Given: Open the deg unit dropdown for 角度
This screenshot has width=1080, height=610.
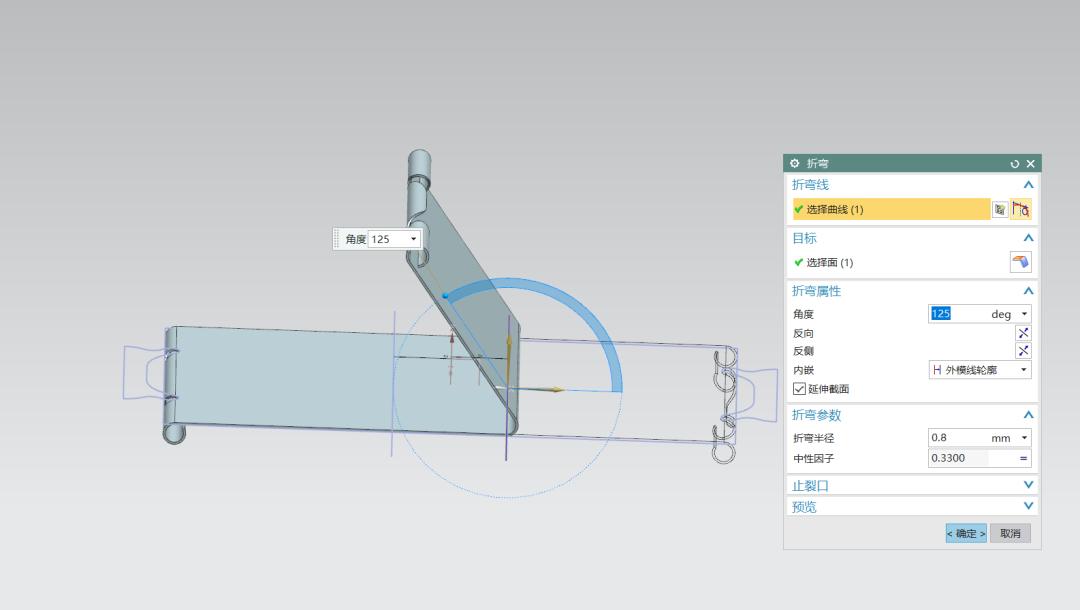Looking at the screenshot, I should (1024, 314).
